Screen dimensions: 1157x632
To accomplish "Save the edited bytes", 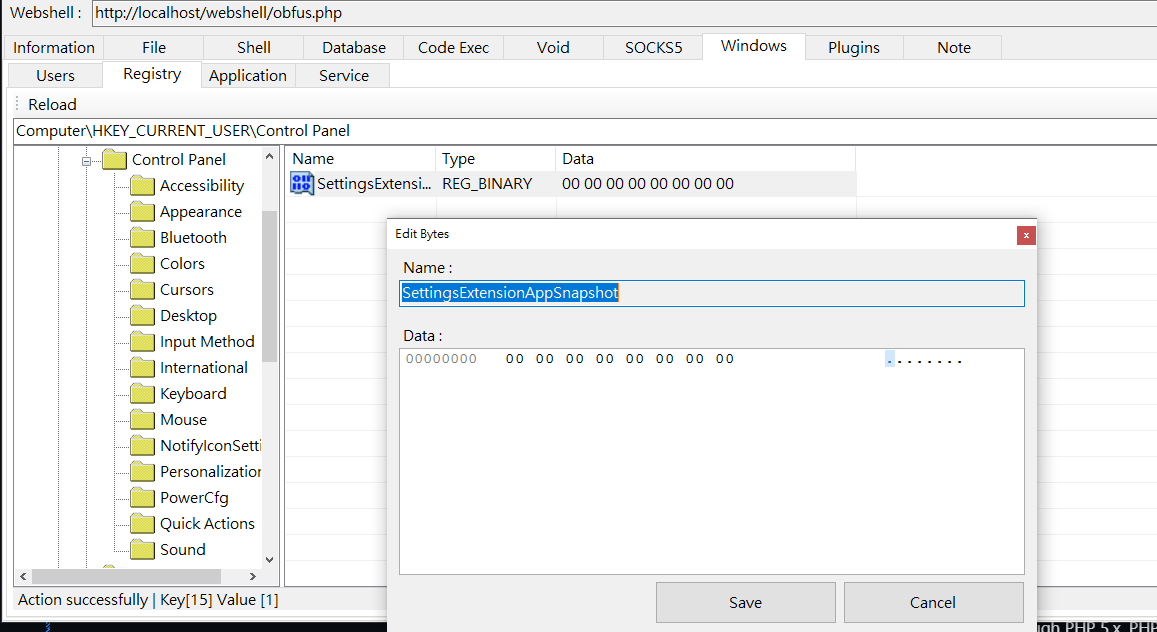I will (x=745, y=603).
